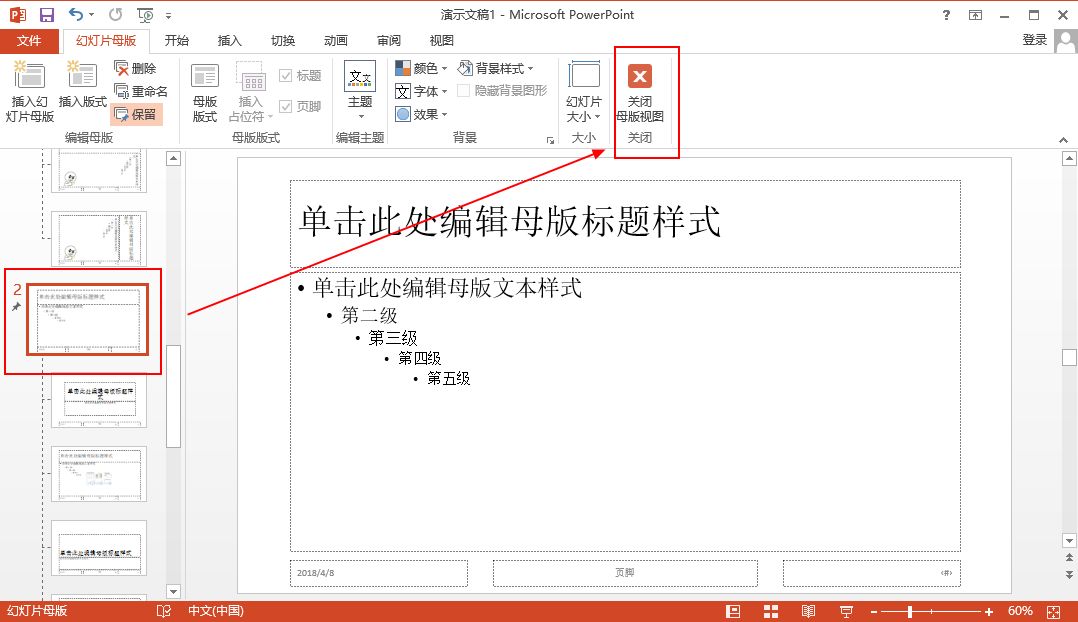The height and width of the screenshot is (622, 1078).
Task: Open the File (文件) tab
Action: pyautogui.click(x=29, y=41)
